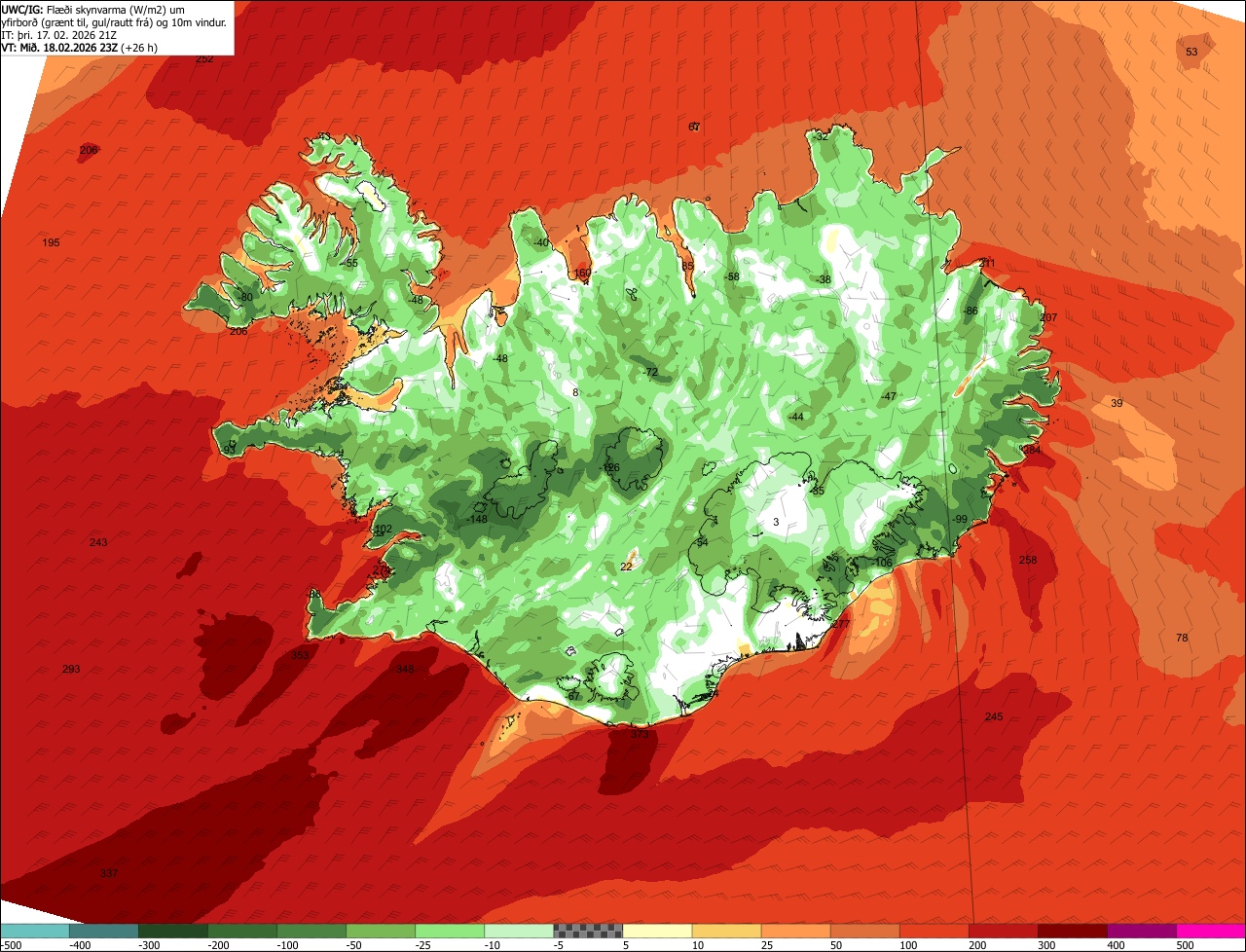Select the '258' value off the east coast

coord(1028,560)
